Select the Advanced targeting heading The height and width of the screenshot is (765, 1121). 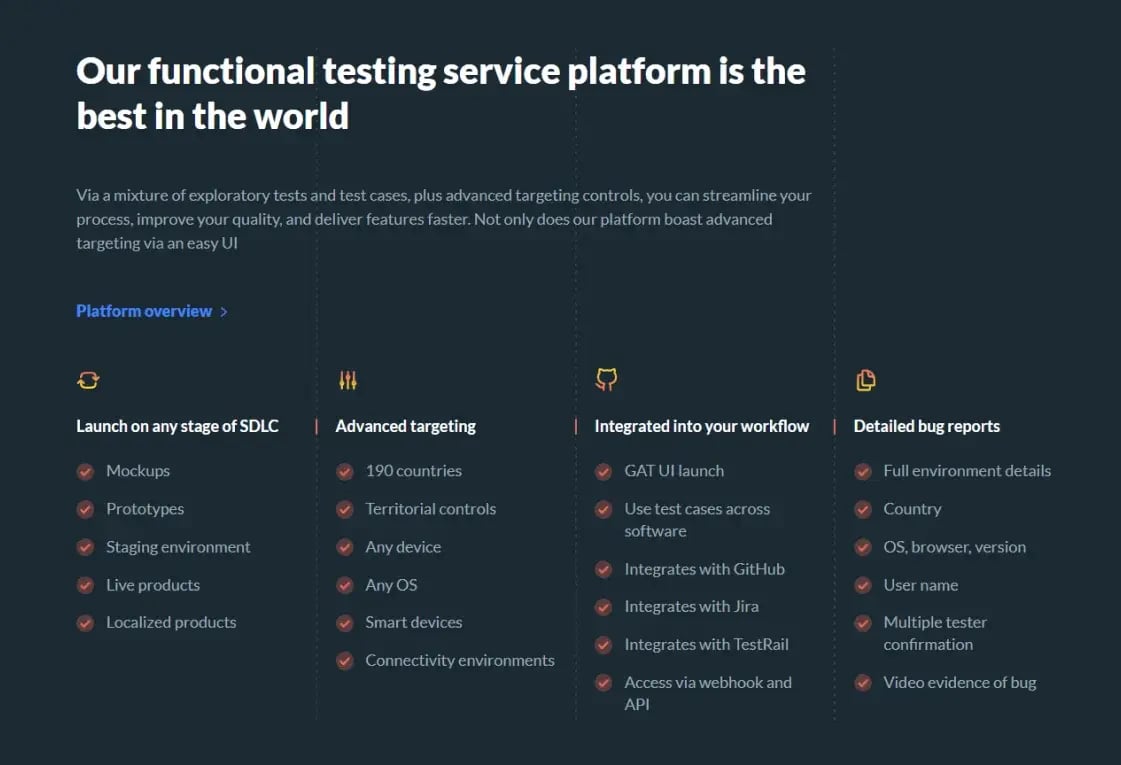[405, 426]
